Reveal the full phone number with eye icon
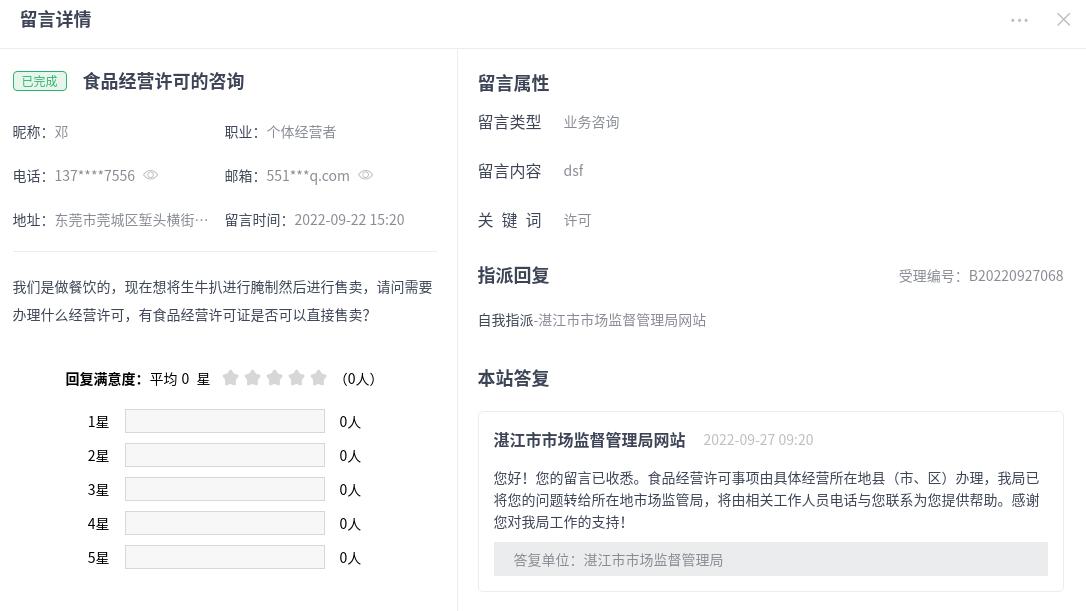The width and height of the screenshot is (1086, 611). 151,175
